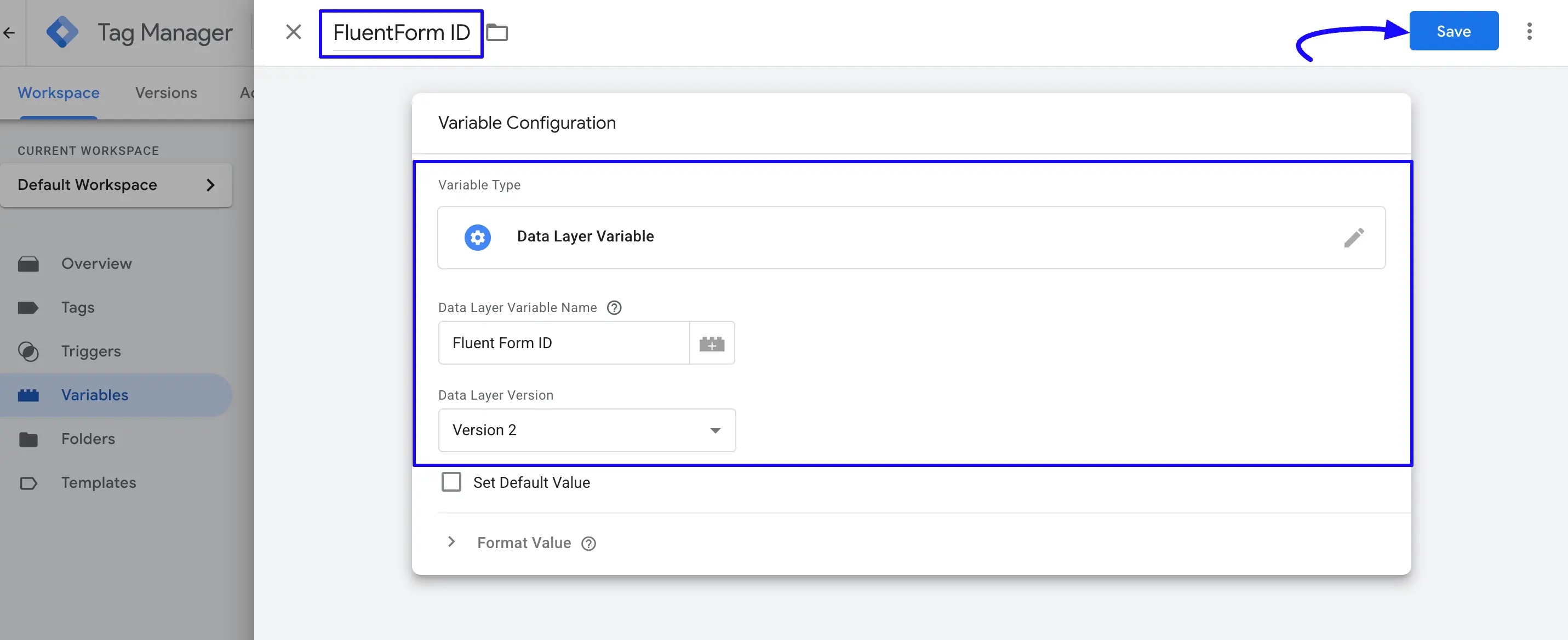Image resolution: width=1568 pixels, height=640 pixels.
Task: Click the folder icon beside the variable name
Action: (497, 33)
